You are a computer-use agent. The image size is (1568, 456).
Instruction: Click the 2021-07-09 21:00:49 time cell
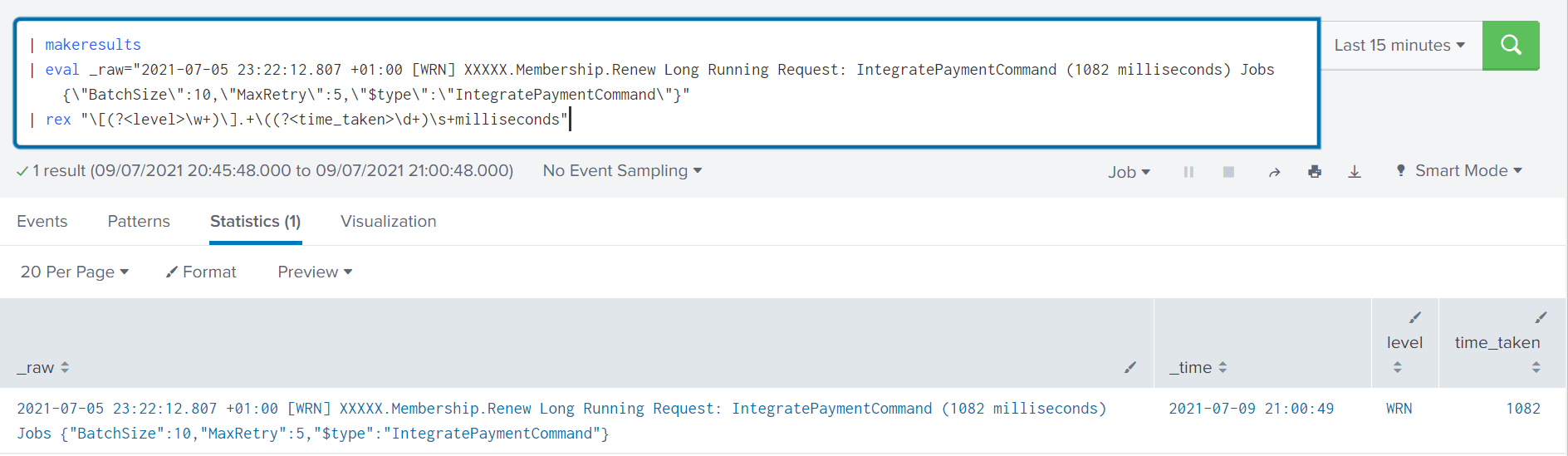pos(1252,409)
